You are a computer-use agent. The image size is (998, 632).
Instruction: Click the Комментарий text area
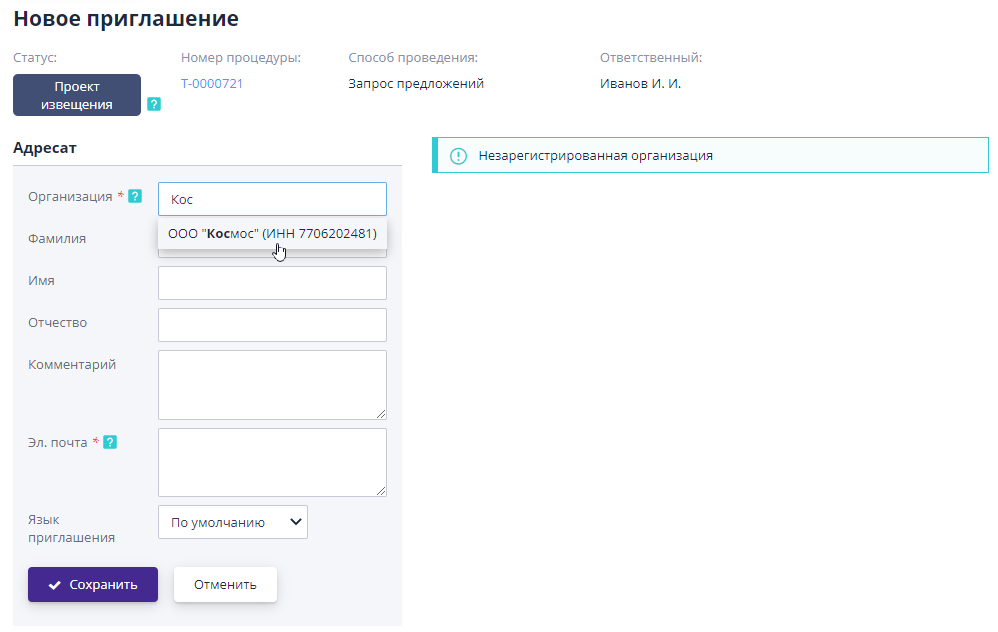pos(271,385)
